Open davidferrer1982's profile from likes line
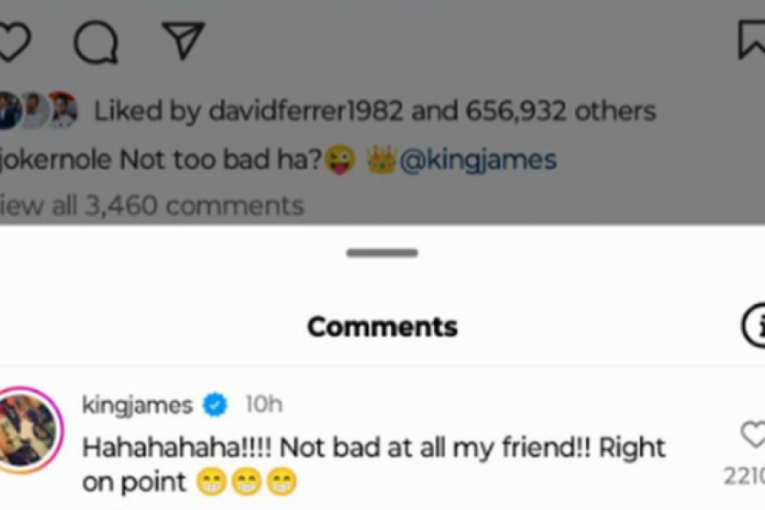The image size is (765, 510). [x=306, y=111]
